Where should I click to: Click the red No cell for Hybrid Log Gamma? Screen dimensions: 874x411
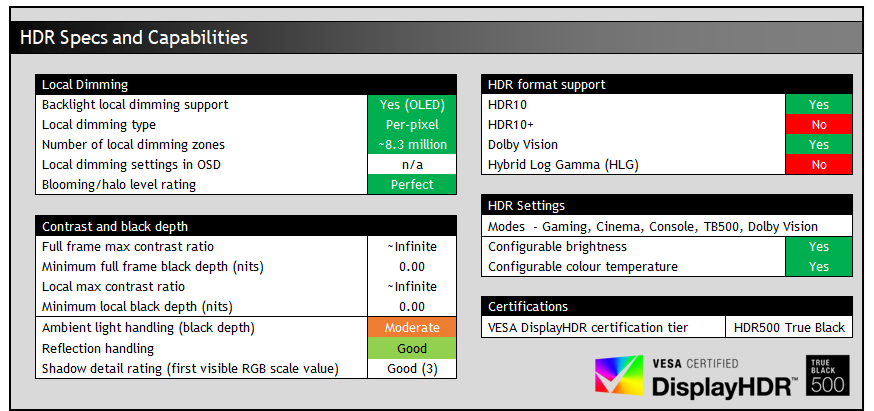[818, 165]
